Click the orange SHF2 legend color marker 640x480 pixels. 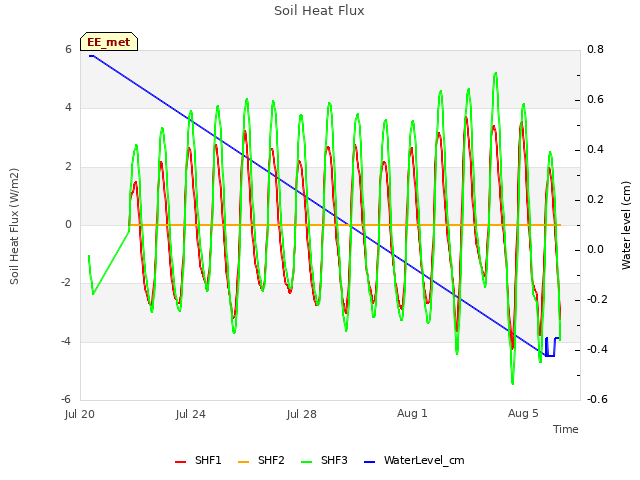pos(243,462)
